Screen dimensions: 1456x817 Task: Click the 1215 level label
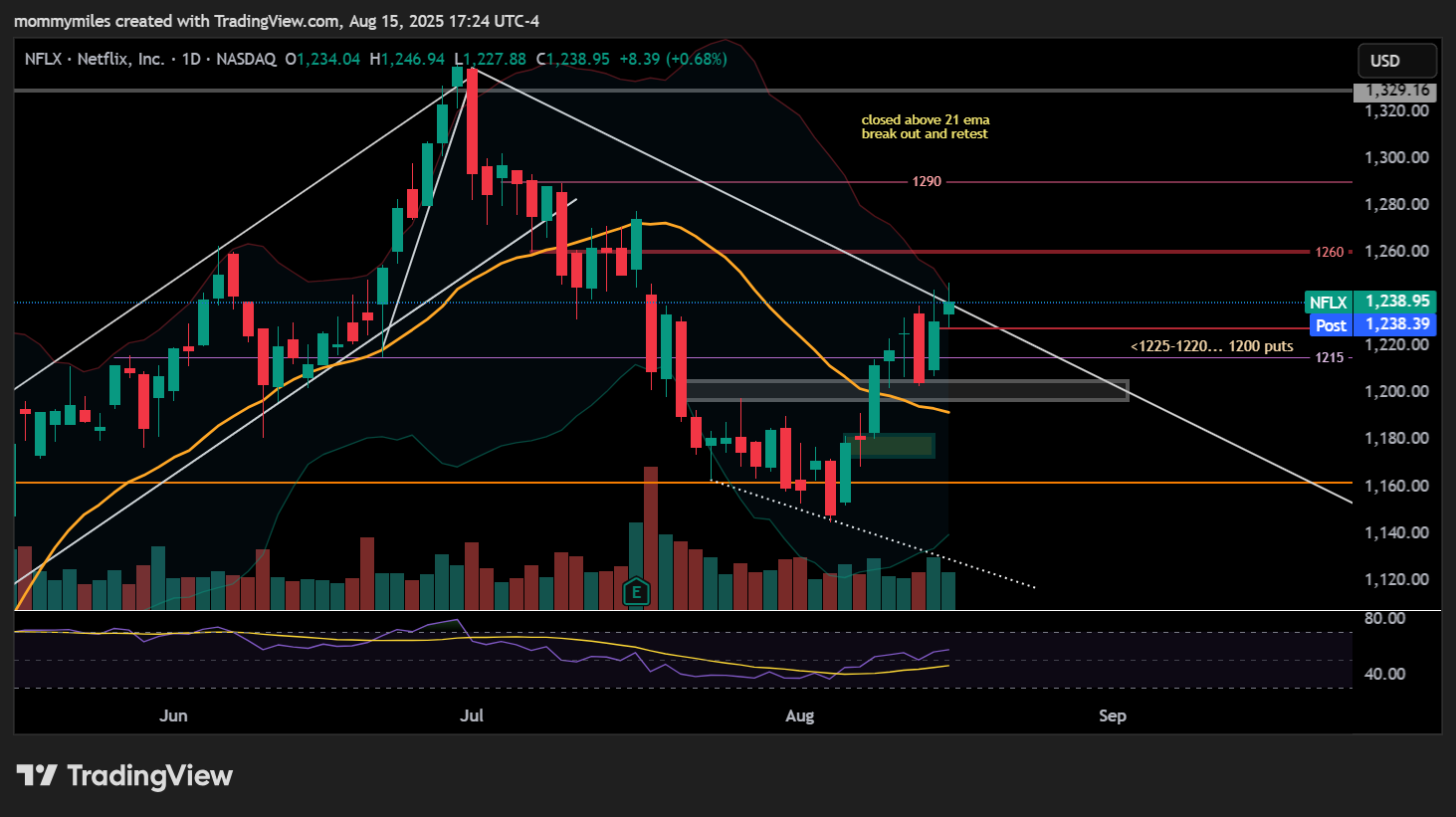(1330, 357)
